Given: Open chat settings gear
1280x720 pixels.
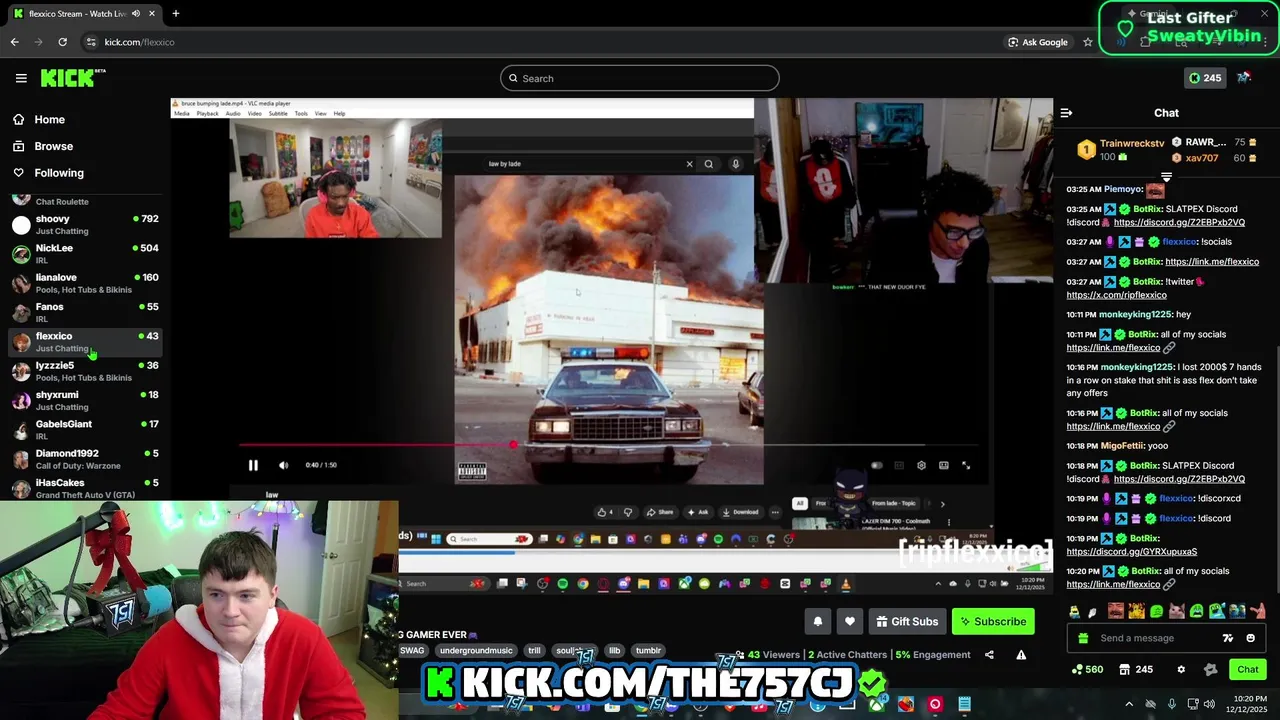Looking at the screenshot, I should click(1181, 669).
